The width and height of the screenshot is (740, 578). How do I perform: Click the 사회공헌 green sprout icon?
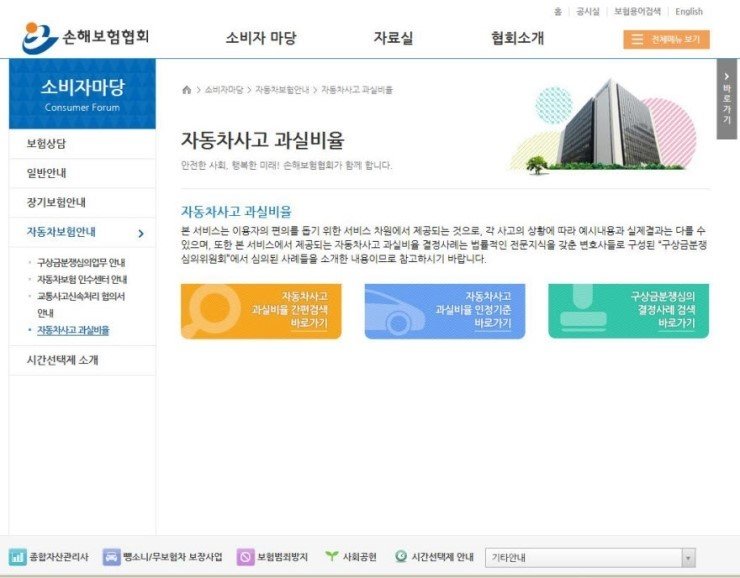(x=331, y=557)
